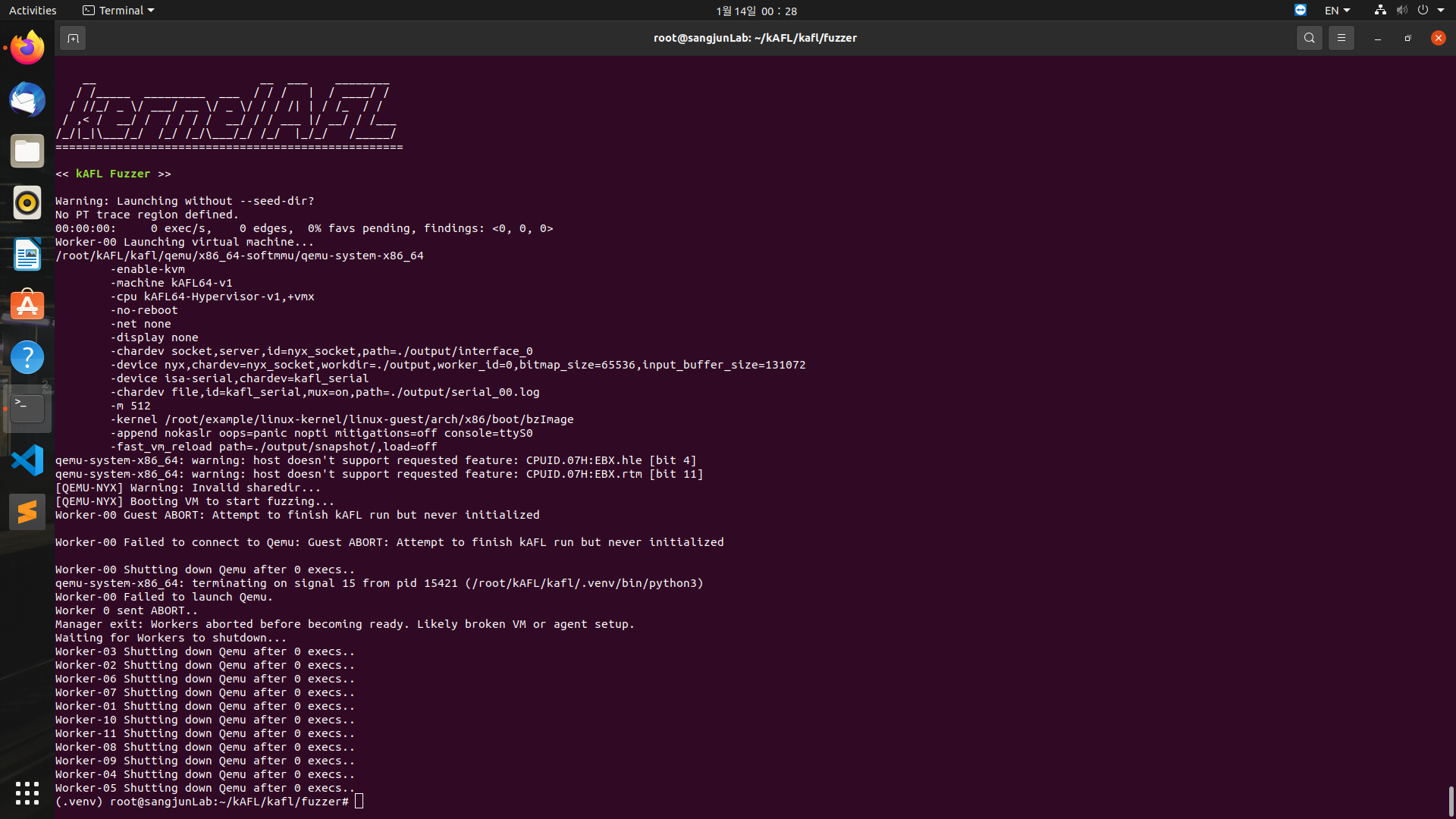The height and width of the screenshot is (819, 1456).
Task: Click the command prompt input area
Action: pyautogui.click(x=358, y=801)
